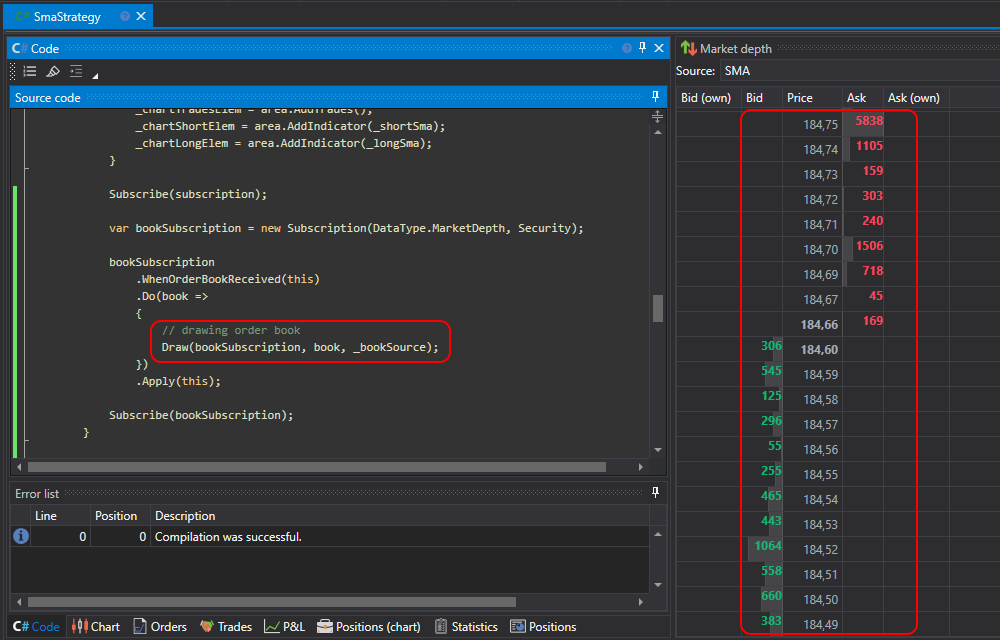
Task: Select bid volume 306 cell
Action: click(761, 347)
